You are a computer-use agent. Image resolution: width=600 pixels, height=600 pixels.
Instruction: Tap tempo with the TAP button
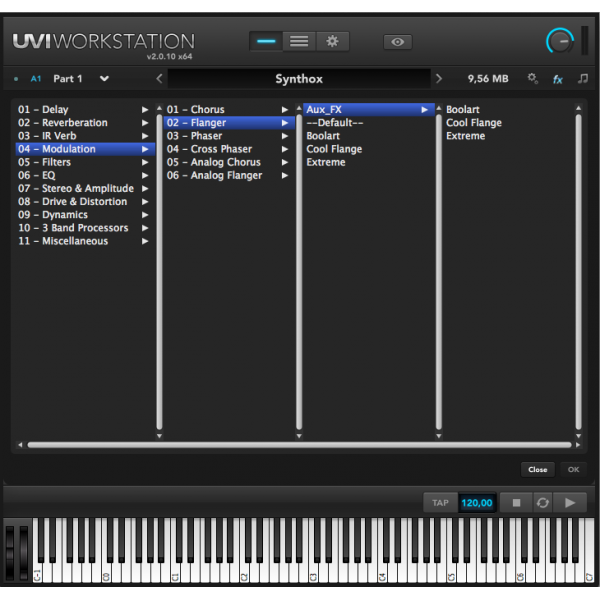coord(440,502)
